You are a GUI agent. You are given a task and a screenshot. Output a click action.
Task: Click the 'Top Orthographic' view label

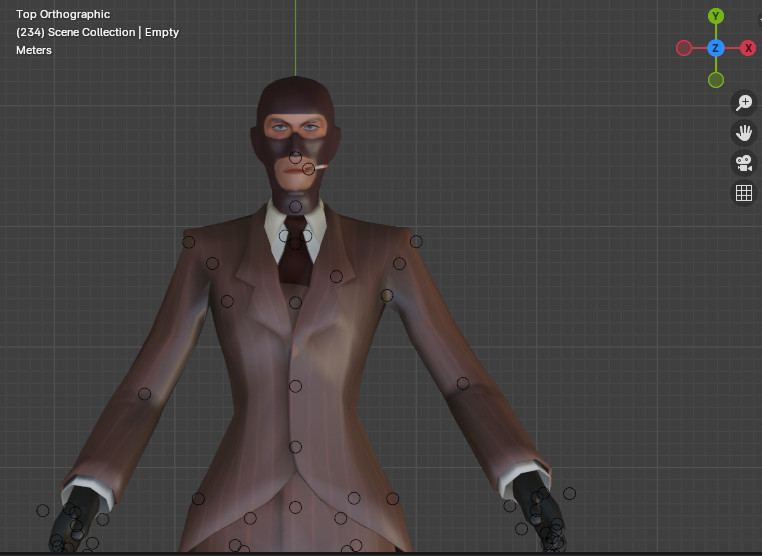(63, 14)
